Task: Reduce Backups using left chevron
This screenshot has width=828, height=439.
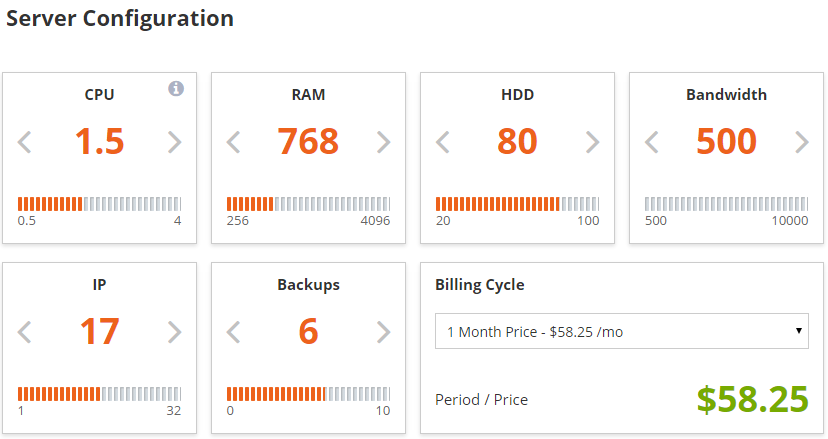Action: coord(234,332)
